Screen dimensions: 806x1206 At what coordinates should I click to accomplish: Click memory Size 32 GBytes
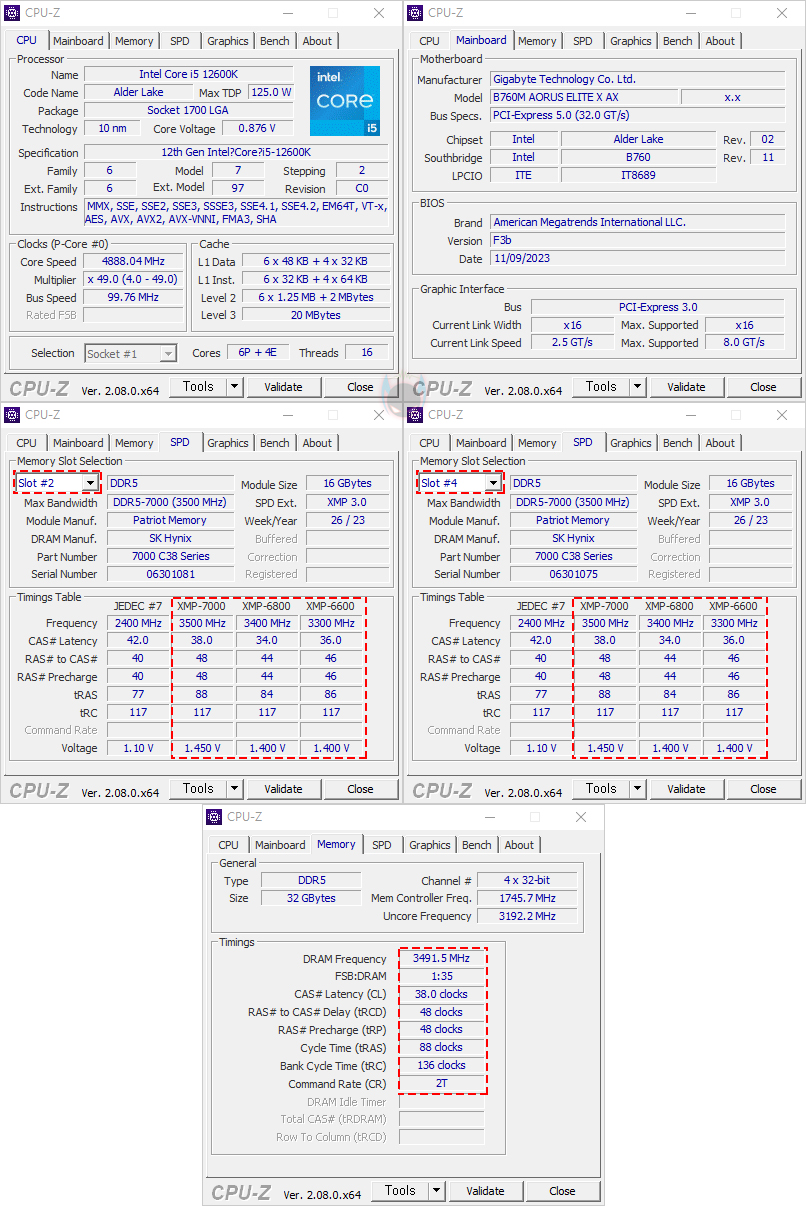[x=311, y=899]
